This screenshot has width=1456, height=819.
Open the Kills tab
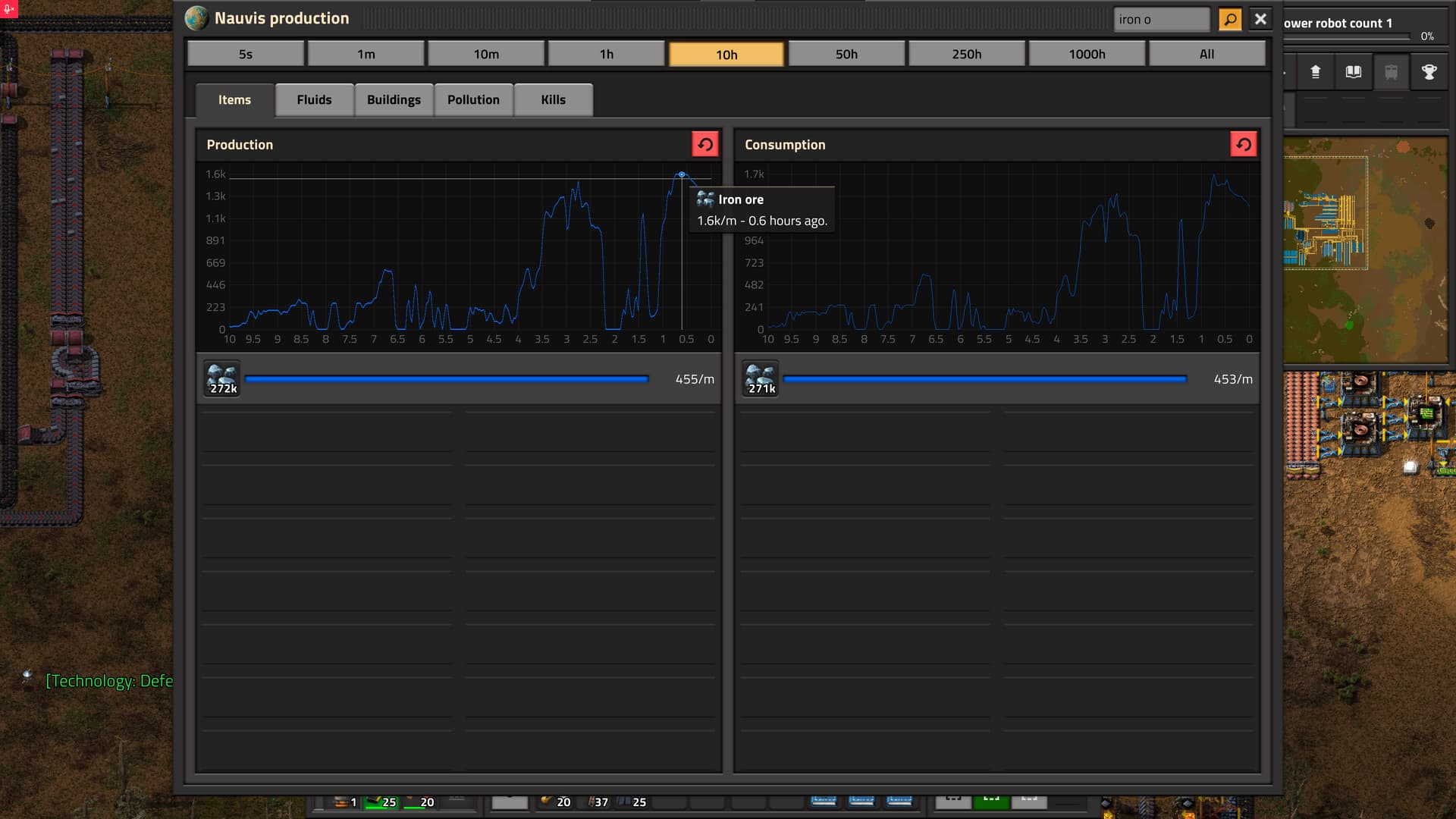(x=553, y=100)
